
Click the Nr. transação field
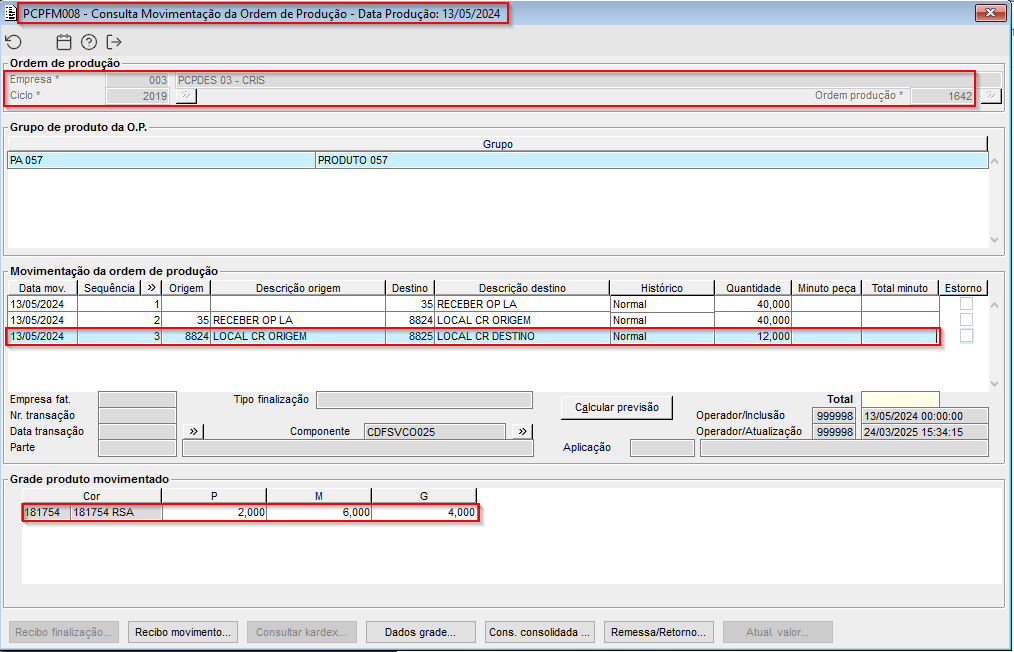pos(137,416)
